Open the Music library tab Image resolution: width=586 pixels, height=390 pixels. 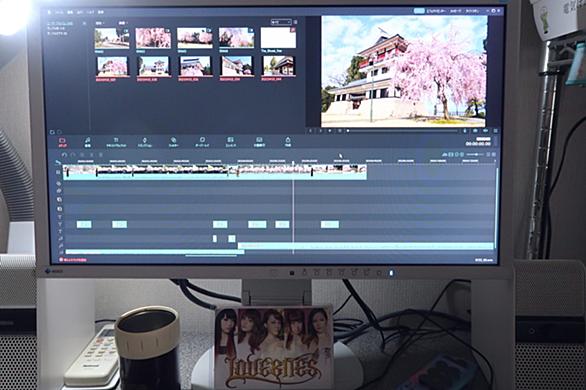(87, 142)
